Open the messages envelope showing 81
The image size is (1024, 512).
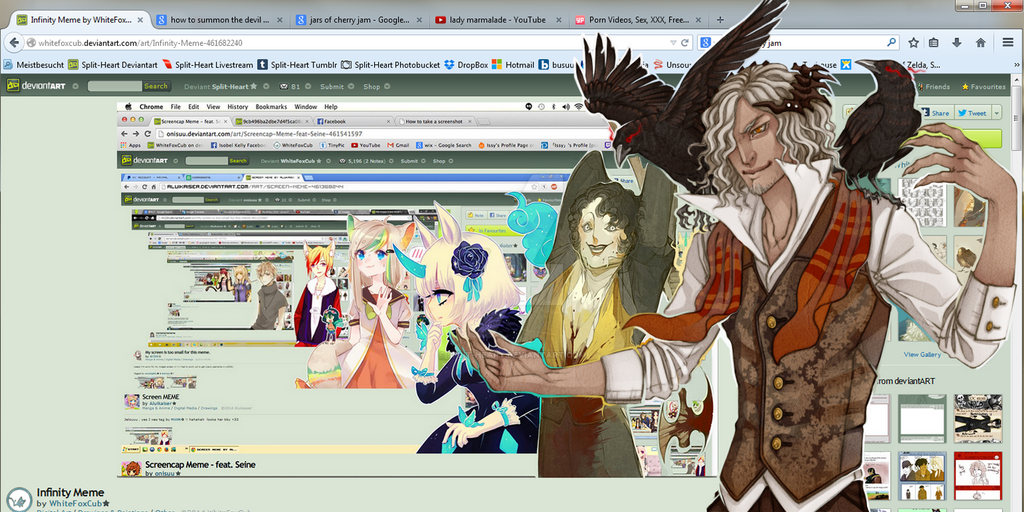290,86
